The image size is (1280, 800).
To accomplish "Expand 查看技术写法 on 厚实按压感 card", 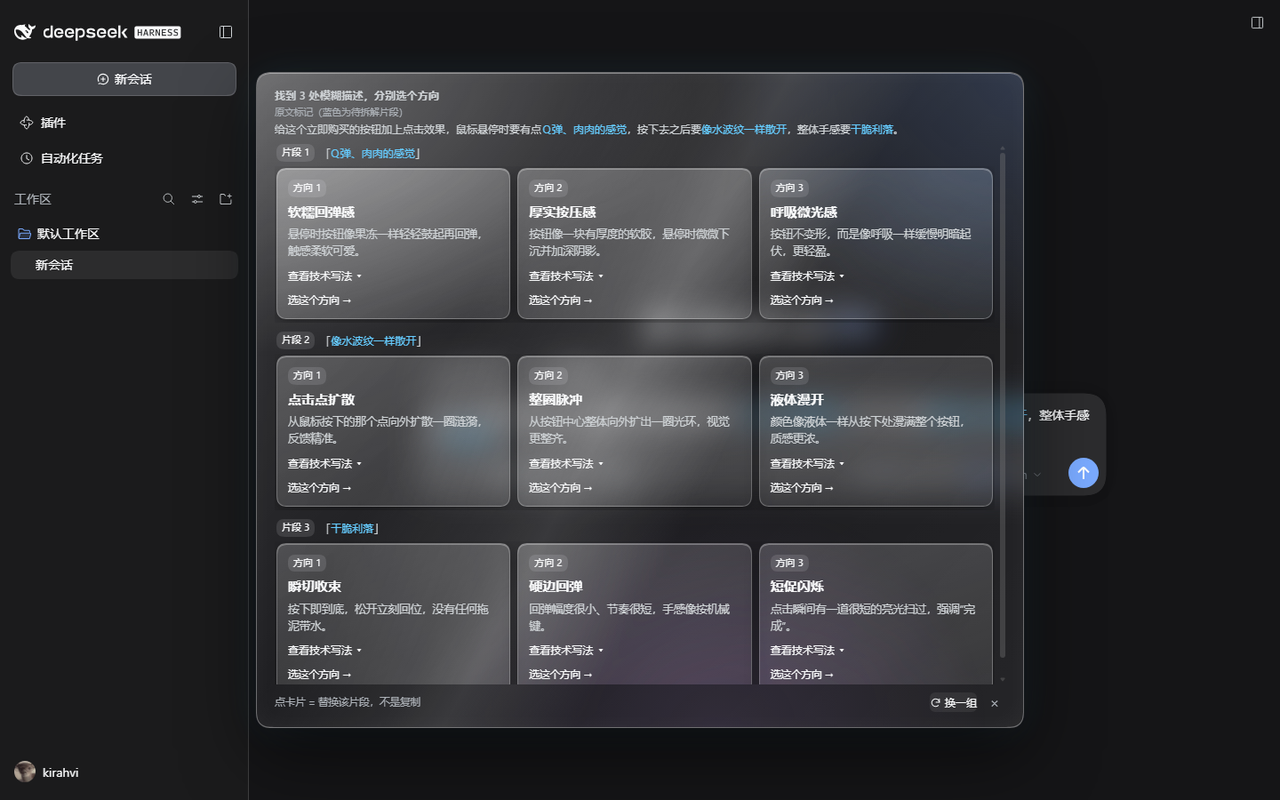I will click(x=566, y=276).
